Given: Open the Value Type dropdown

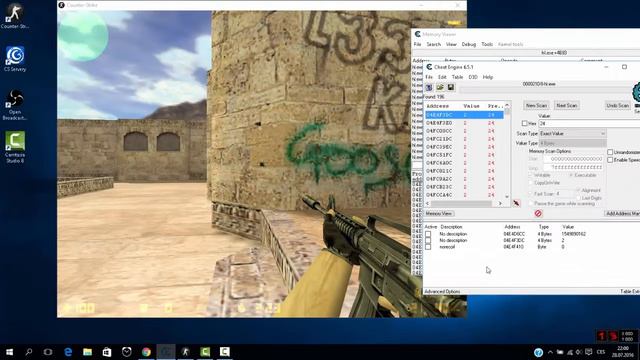Looking at the screenshot, I should (573, 143).
